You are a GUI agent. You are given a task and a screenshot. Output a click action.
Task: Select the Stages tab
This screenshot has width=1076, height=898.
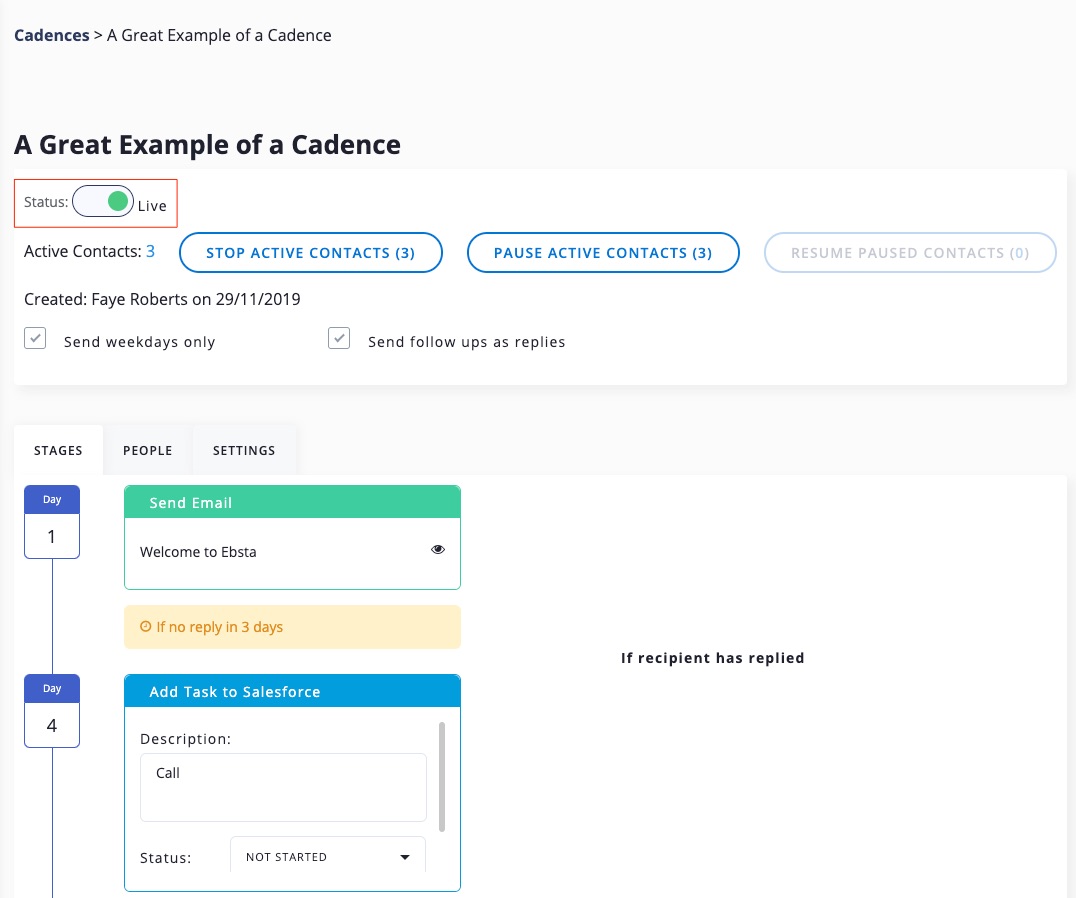pyautogui.click(x=58, y=450)
